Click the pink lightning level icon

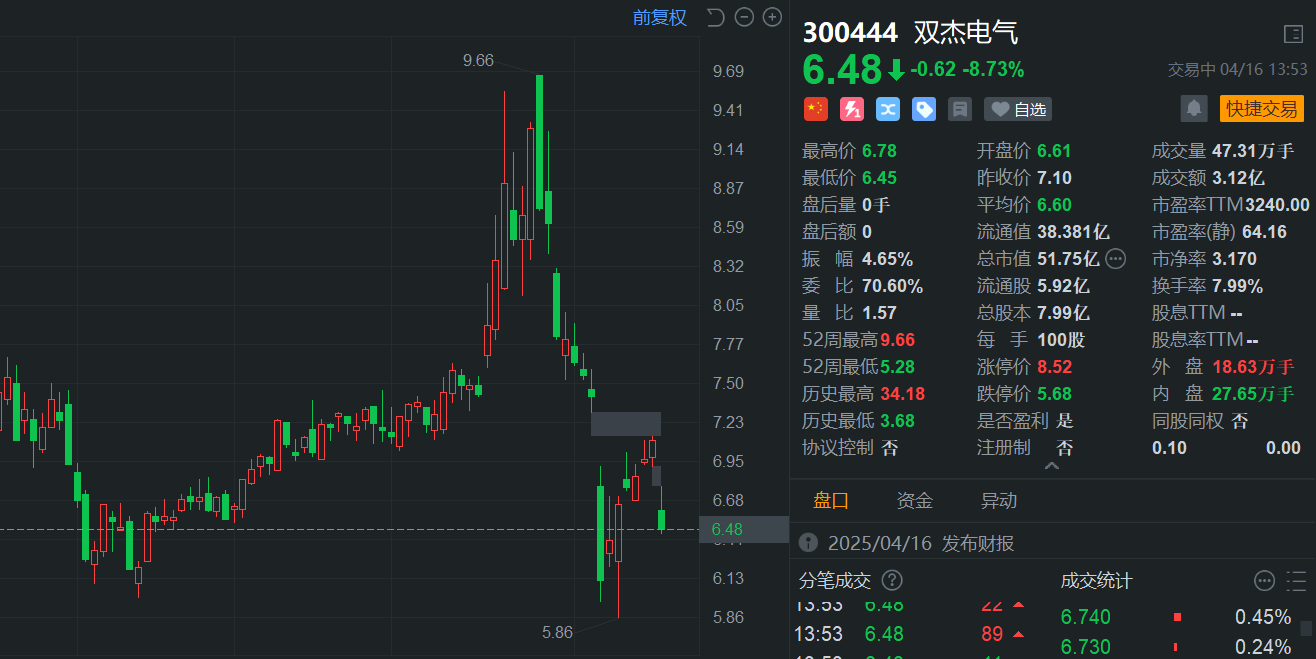(852, 109)
